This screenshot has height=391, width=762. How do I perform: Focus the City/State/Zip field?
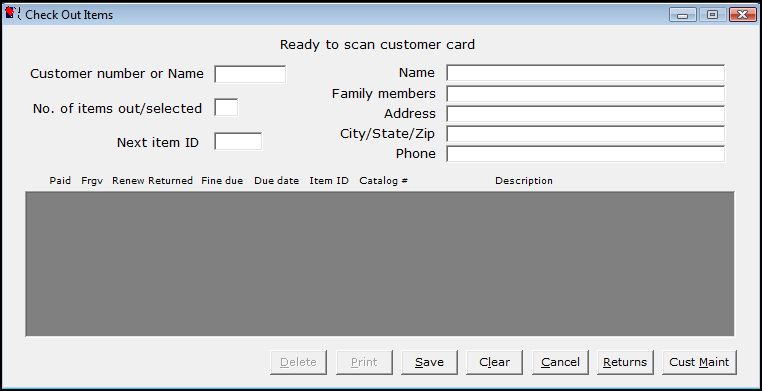[586, 134]
